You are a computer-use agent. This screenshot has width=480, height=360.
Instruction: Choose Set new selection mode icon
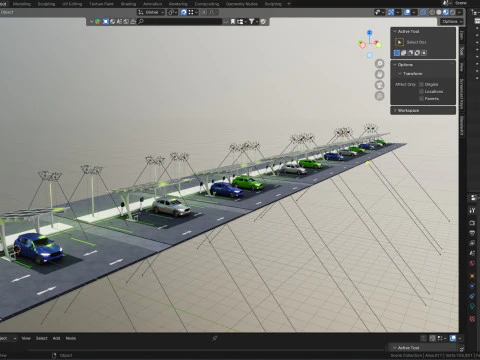(x=397, y=53)
